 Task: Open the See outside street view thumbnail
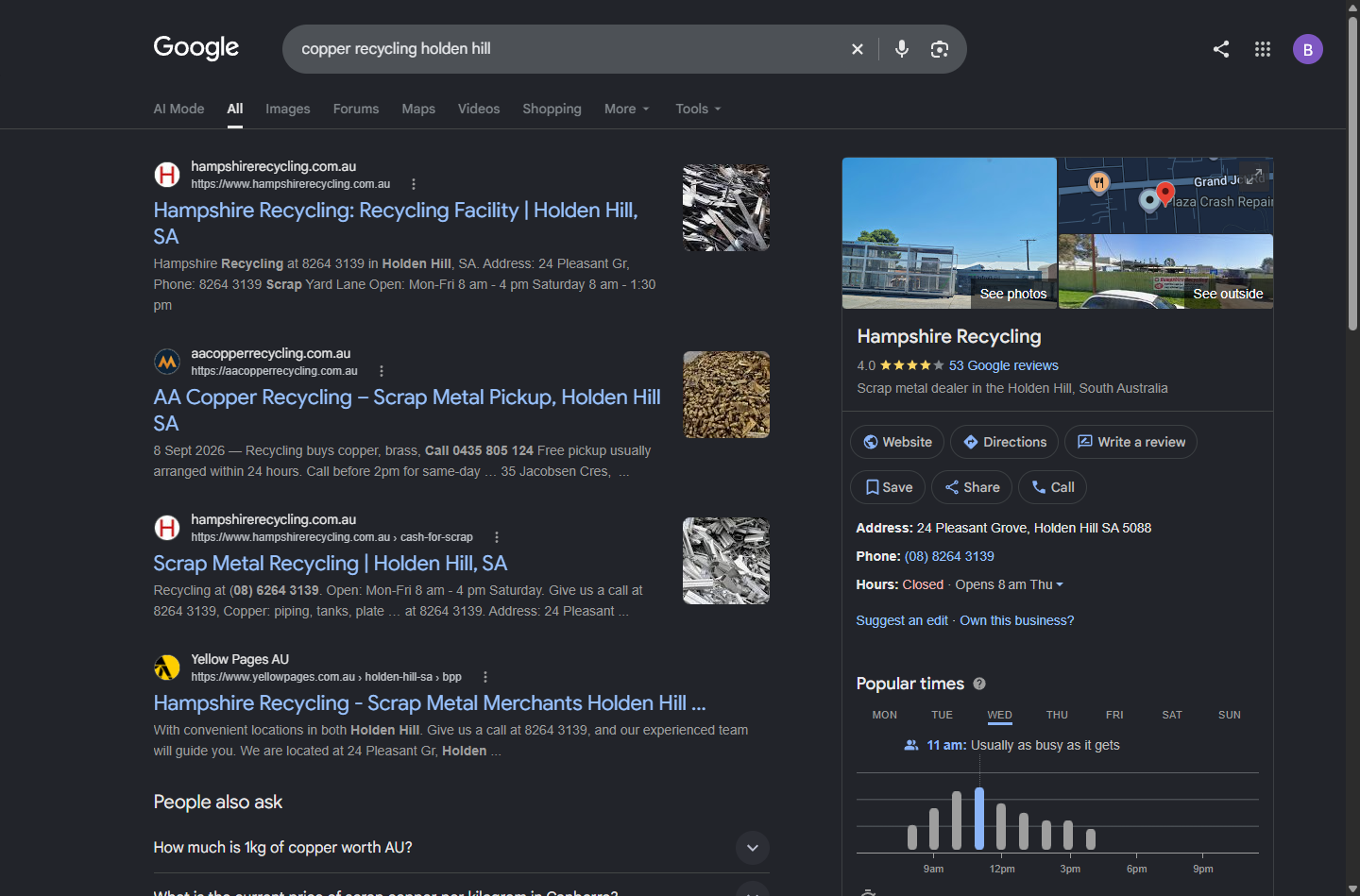1165,272
